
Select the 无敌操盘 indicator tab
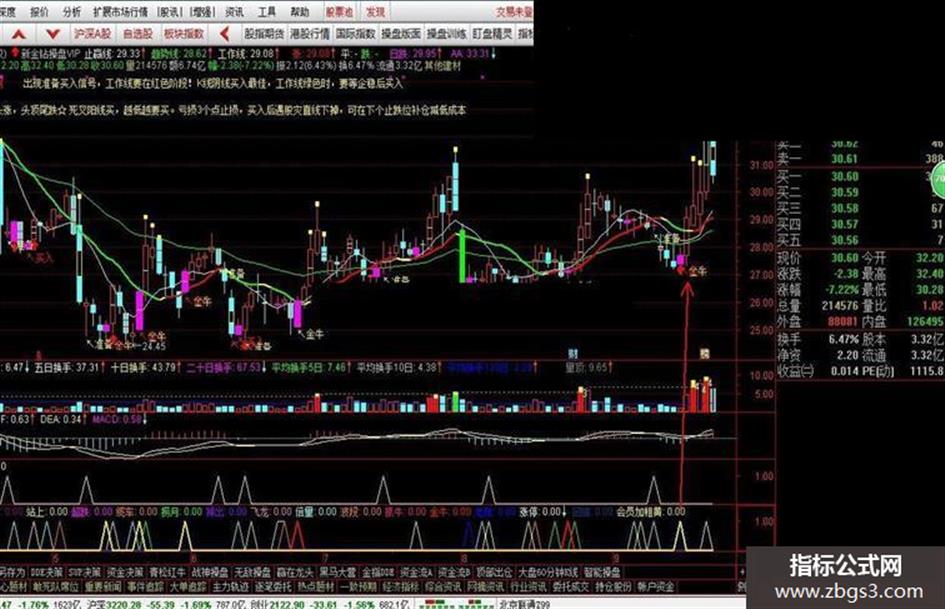click(252, 572)
